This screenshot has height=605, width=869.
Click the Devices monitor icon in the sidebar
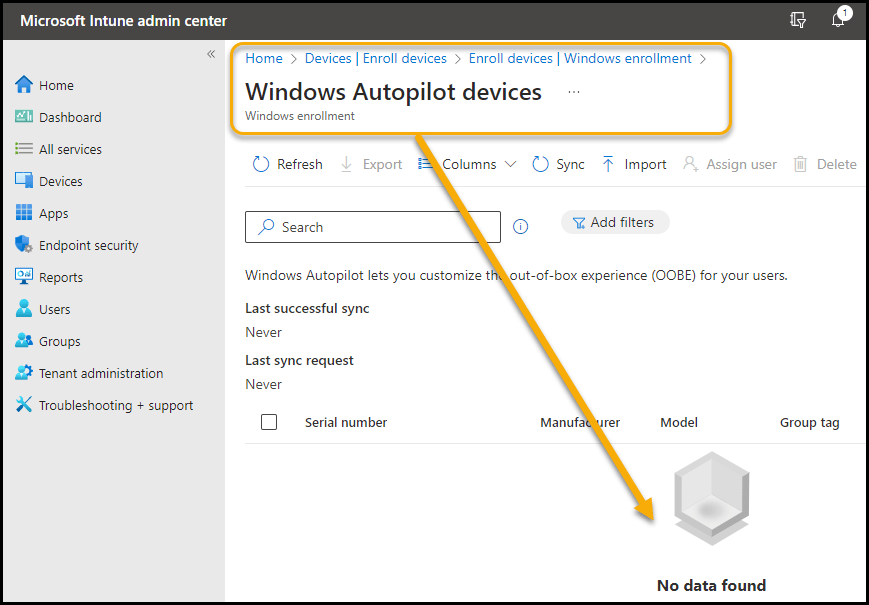click(x=24, y=181)
